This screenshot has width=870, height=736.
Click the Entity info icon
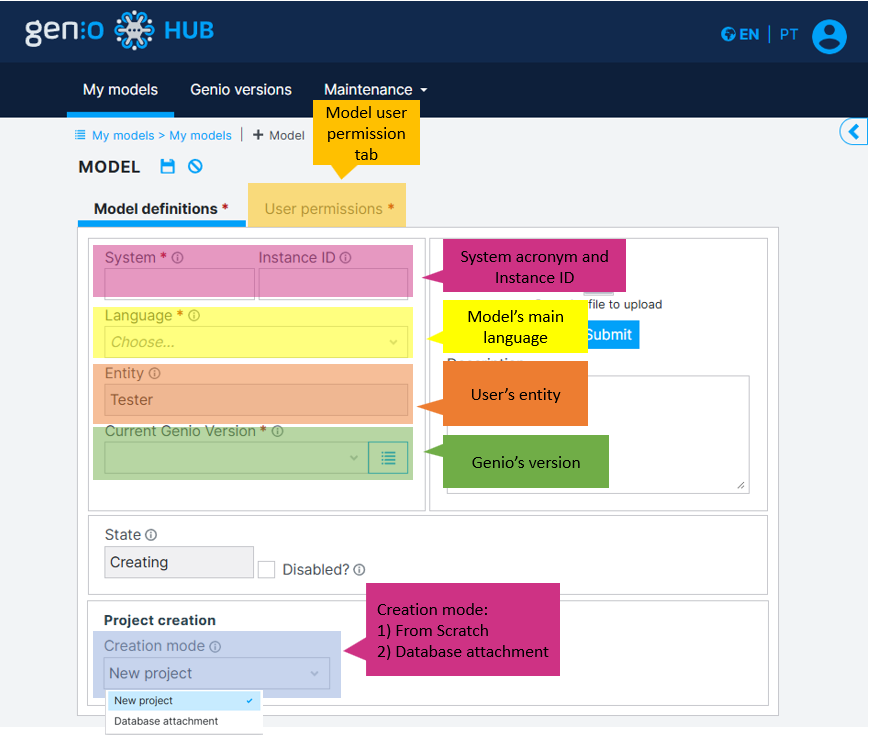[155, 373]
